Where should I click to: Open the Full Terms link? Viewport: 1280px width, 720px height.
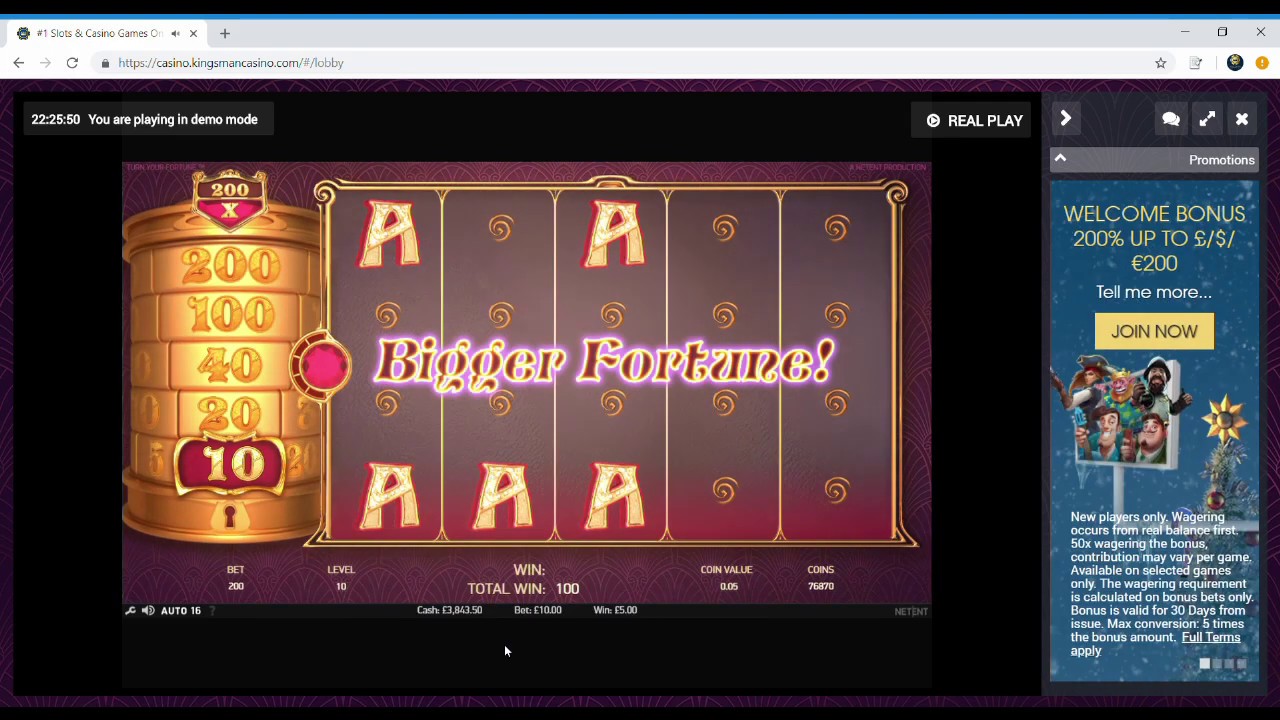(x=1210, y=637)
